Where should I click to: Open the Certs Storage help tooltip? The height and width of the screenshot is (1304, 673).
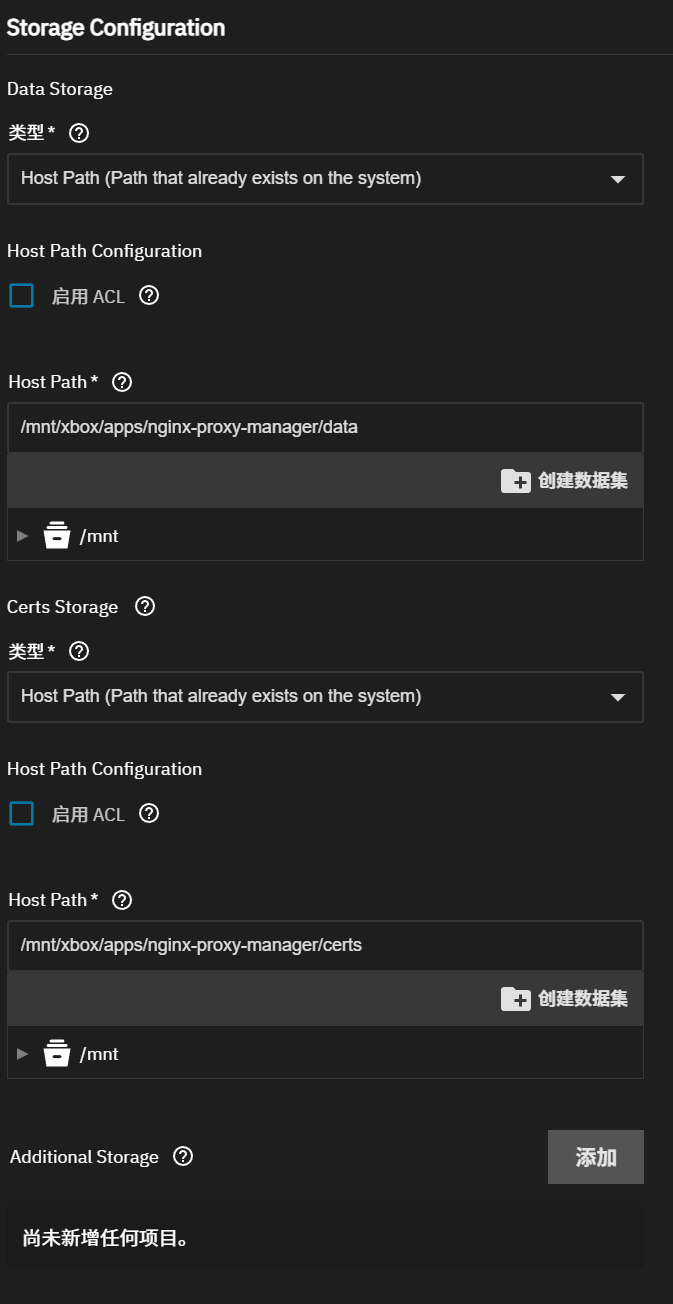point(143,606)
